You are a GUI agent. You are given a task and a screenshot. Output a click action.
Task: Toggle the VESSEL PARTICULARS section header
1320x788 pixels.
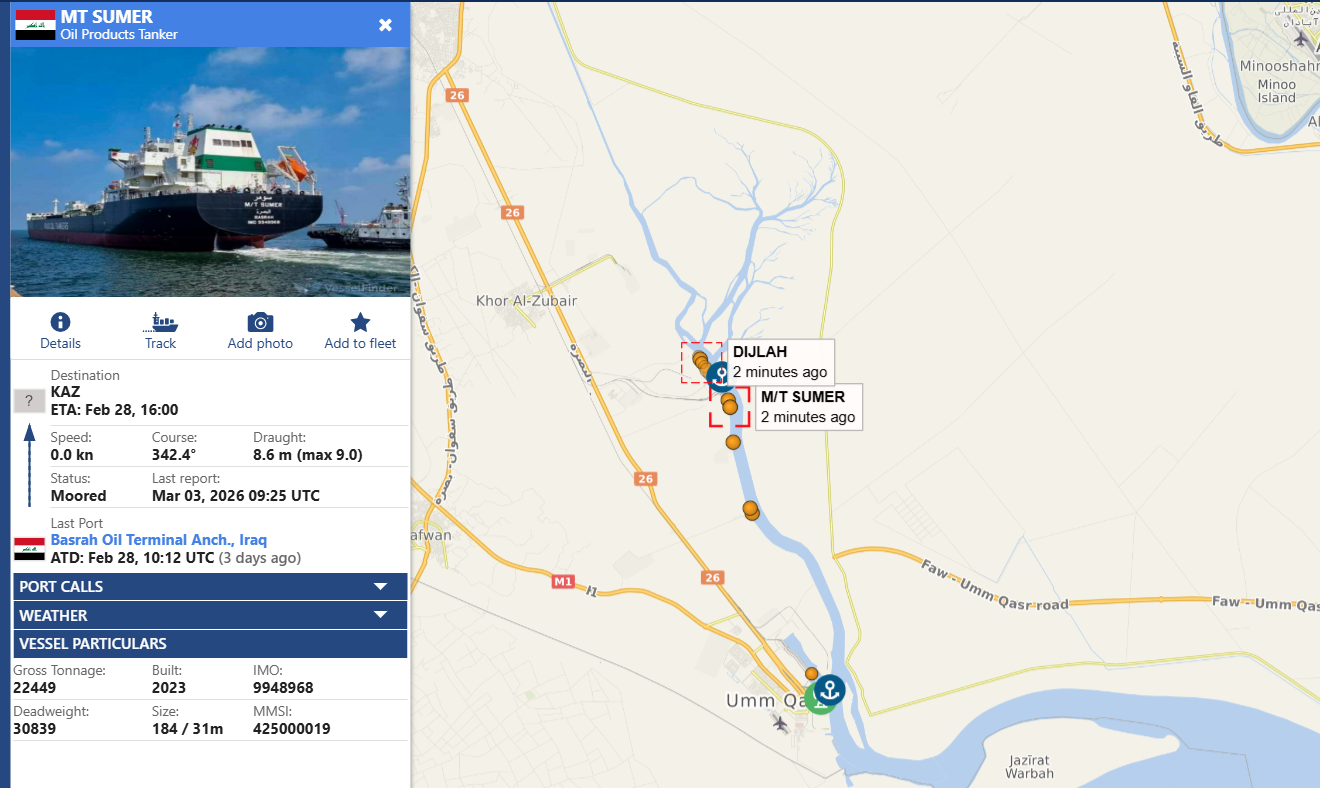click(209, 644)
